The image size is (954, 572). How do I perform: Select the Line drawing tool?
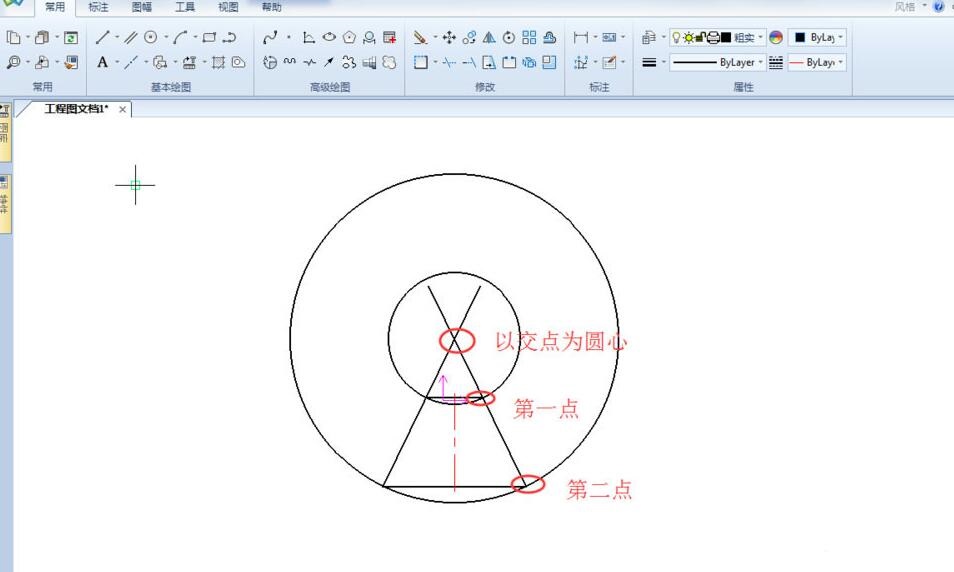[x=102, y=37]
